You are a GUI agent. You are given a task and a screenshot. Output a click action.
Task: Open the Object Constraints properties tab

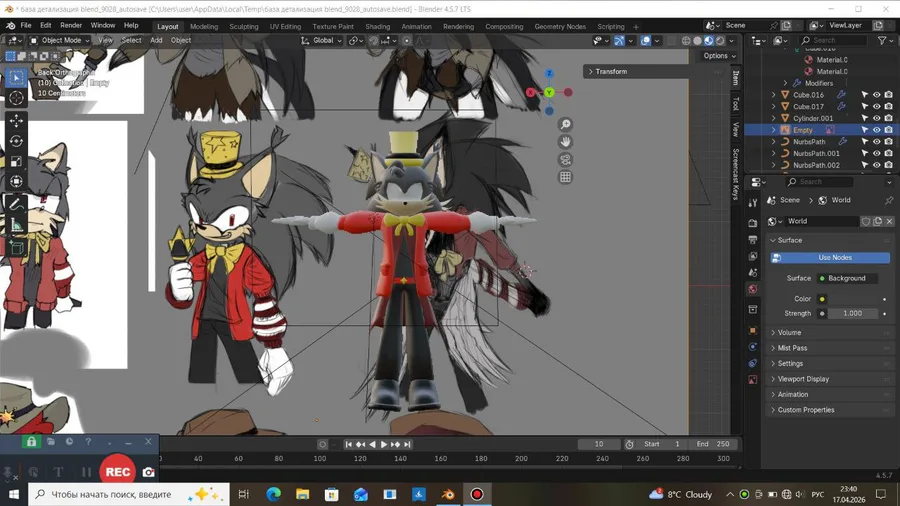[x=752, y=363]
